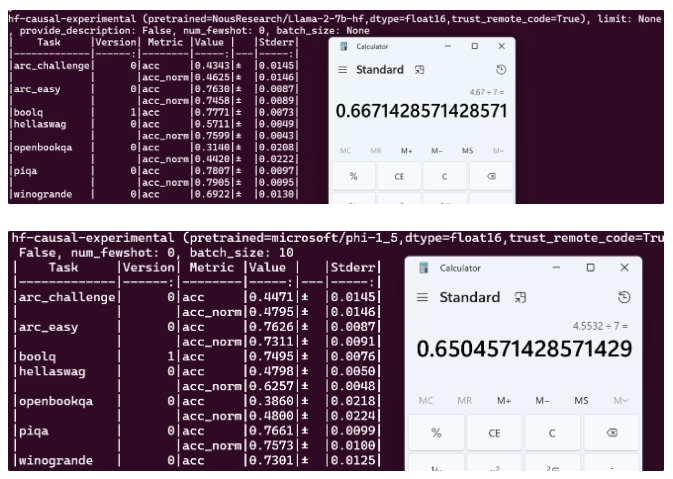Click Keep on top icon in 4.5532 ÷ 7 calculator
The image size is (673, 479).
point(520,297)
